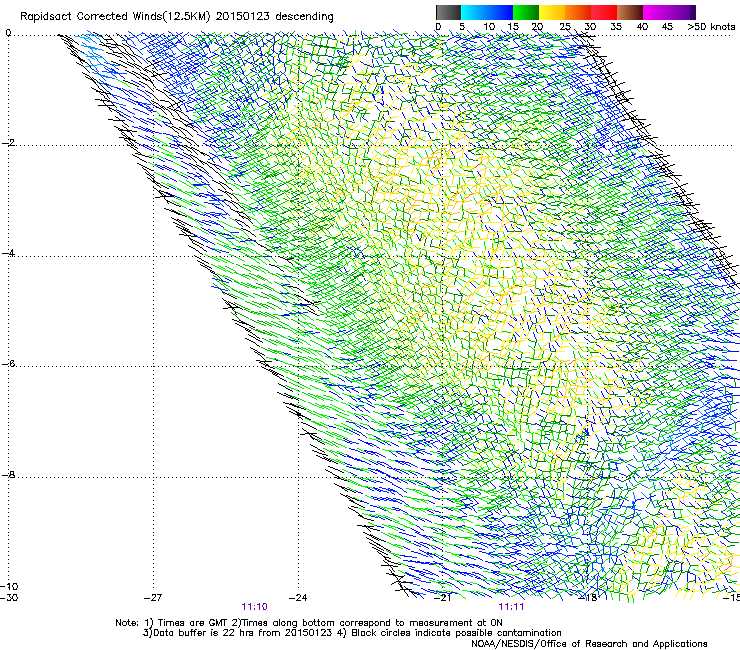The image size is (740, 650).
Task: Click the green 15–20 knots legend swatch
Action: click(x=526, y=12)
